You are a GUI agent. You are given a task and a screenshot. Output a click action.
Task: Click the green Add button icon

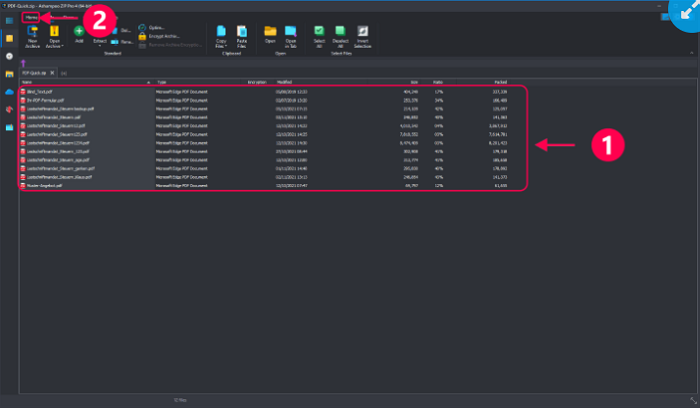79,31
